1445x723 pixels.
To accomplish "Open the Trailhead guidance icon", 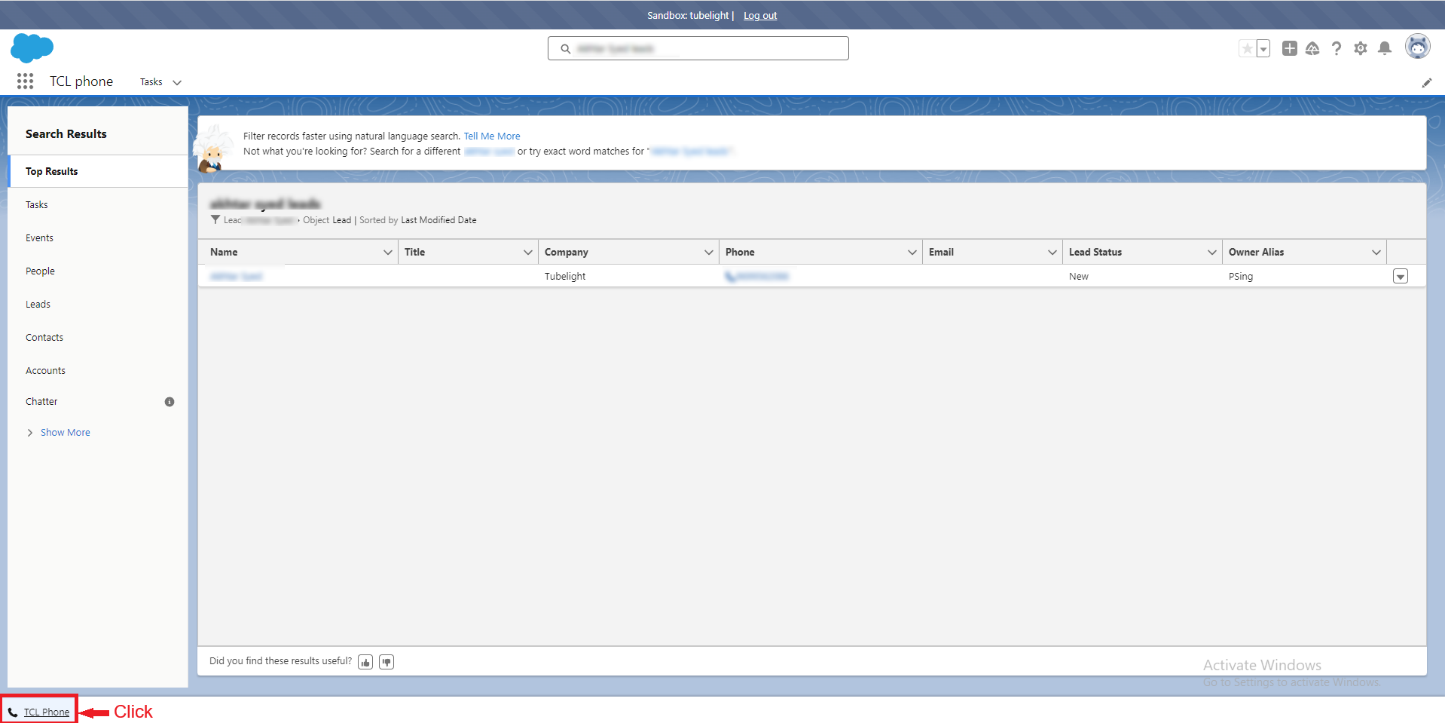I will [x=1312, y=48].
